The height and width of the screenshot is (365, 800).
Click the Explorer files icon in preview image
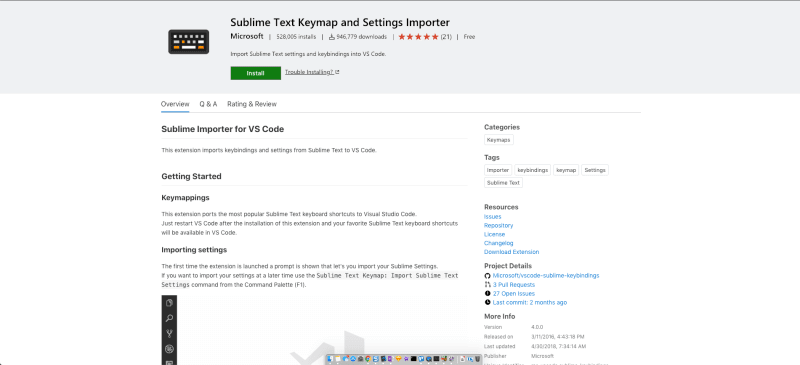click(169, 303)
